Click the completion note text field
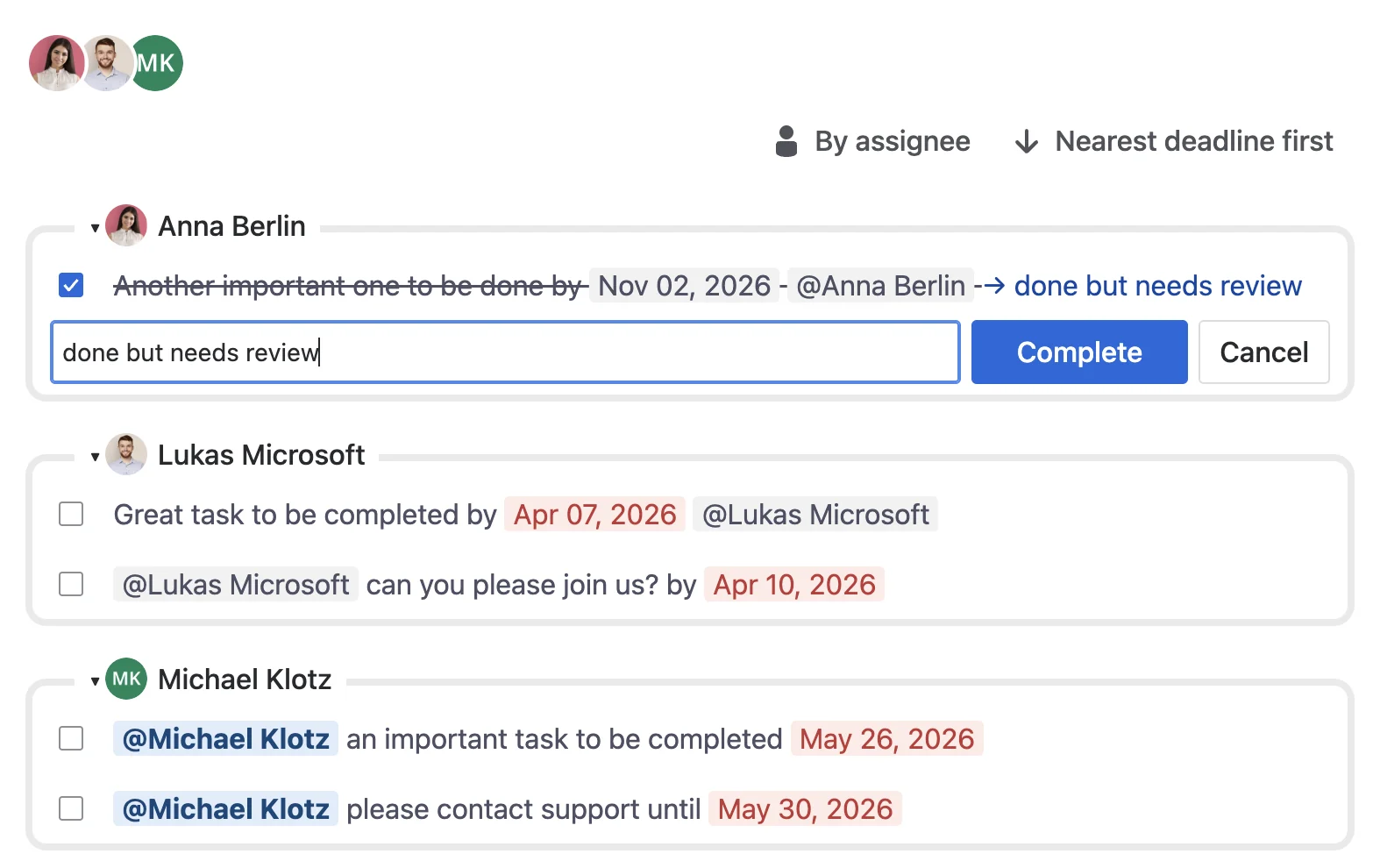 [x=506, y=352]
